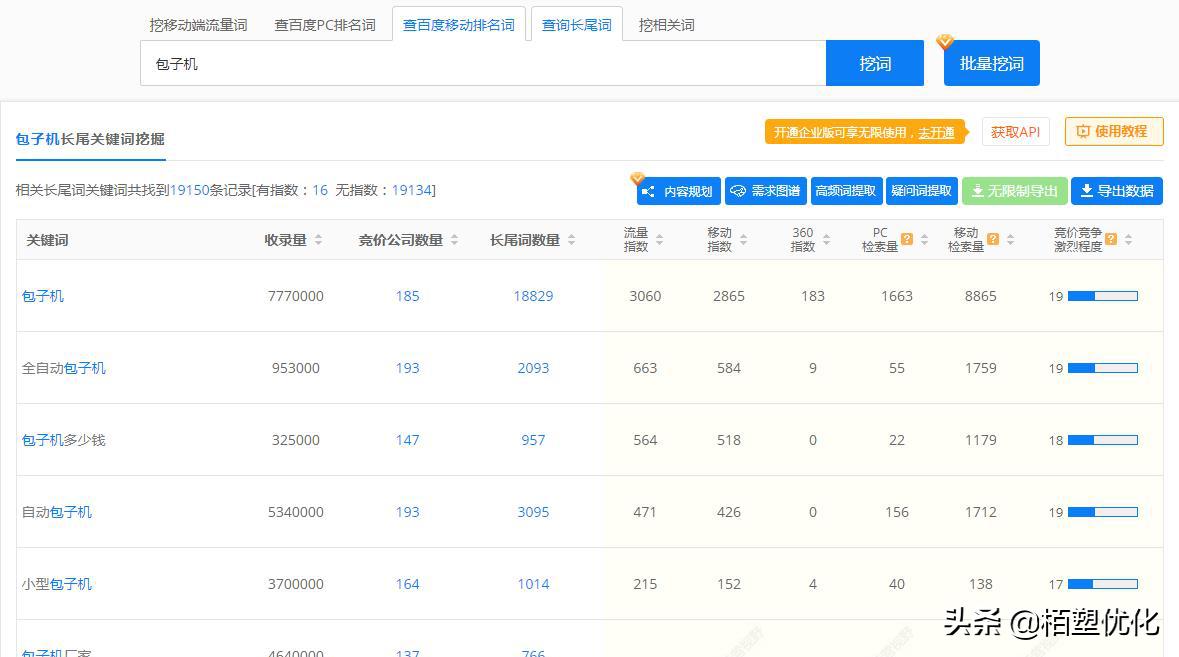Open the 内容规划 content planning tool
The height and width of the screenshot is (657, 1179).
coord(679,190)
